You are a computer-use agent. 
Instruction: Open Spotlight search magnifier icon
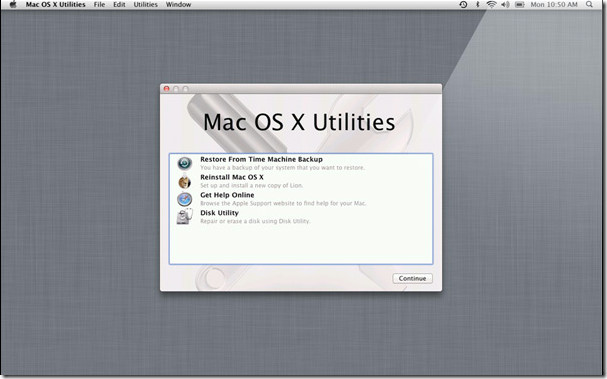click(589, 4)
